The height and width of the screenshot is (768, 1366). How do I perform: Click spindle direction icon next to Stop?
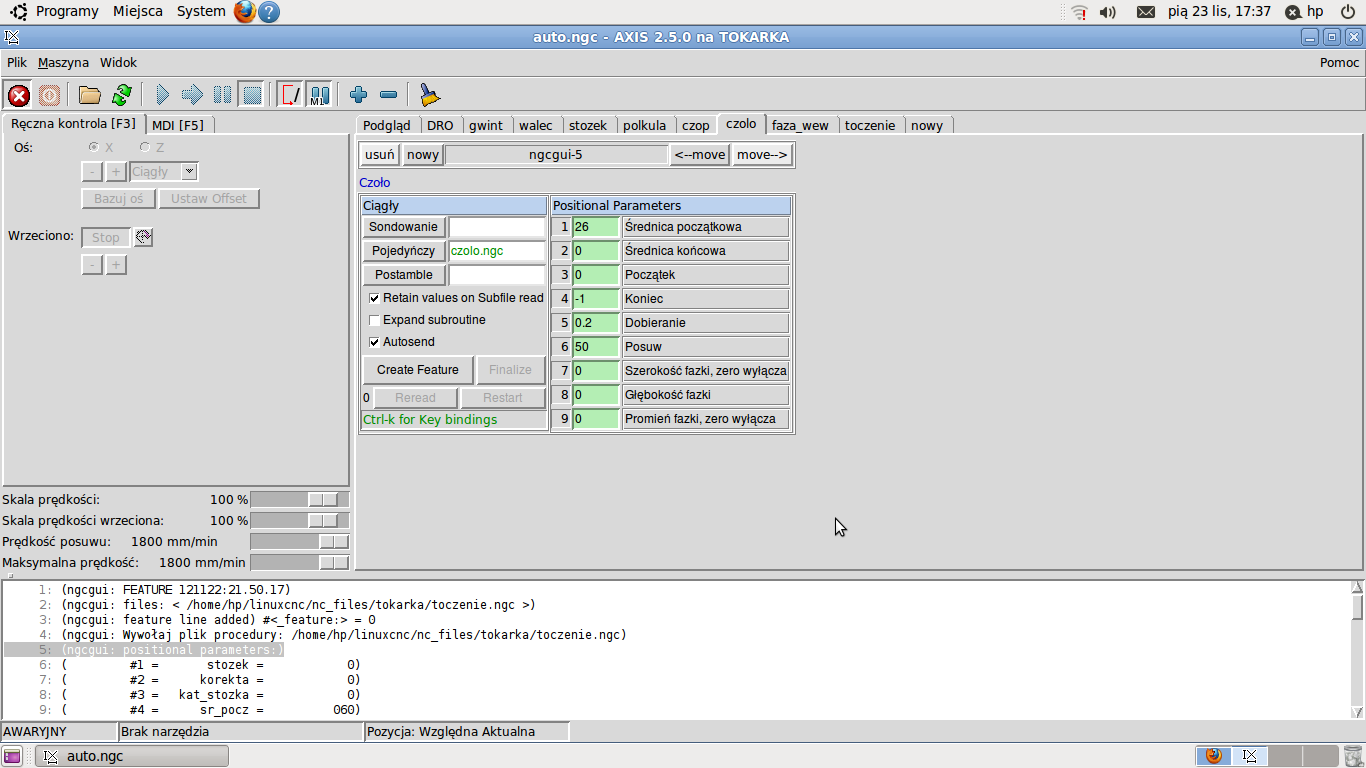[x=143, y=237]
